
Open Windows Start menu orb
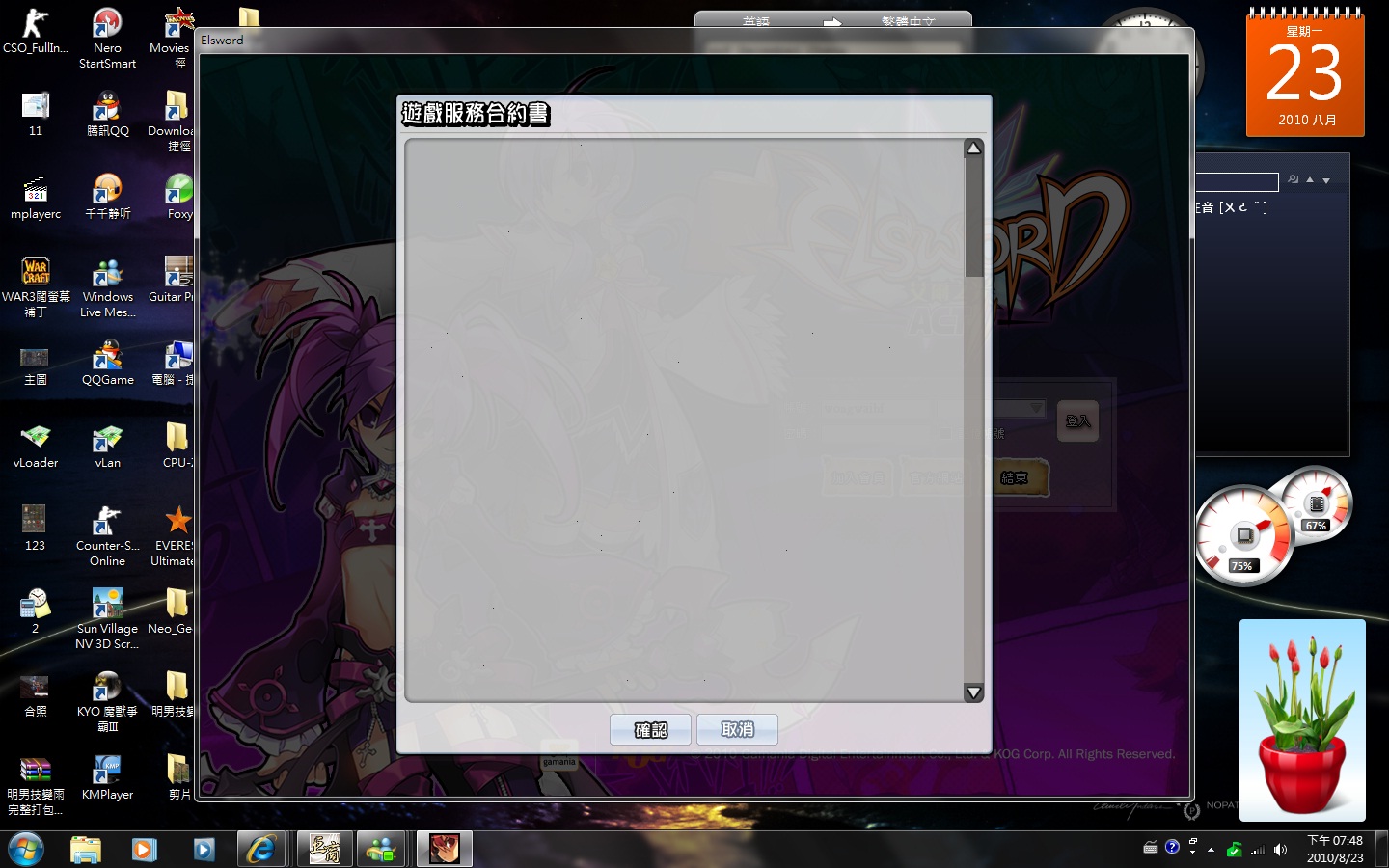coord(26,849)
